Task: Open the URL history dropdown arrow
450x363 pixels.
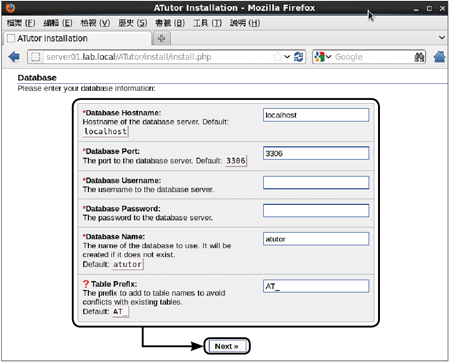Action: 287,57
